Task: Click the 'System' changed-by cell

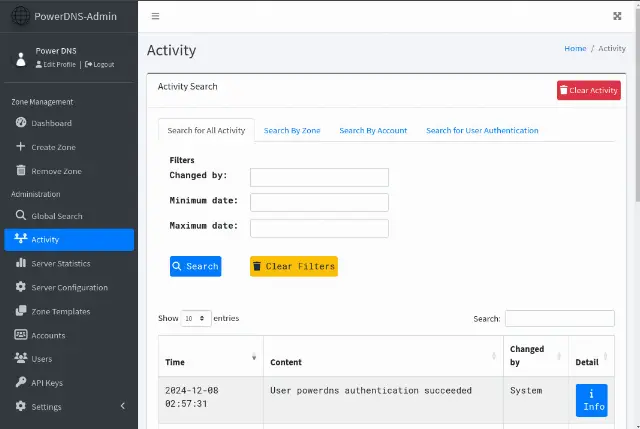Action: (x=536, y=400)
